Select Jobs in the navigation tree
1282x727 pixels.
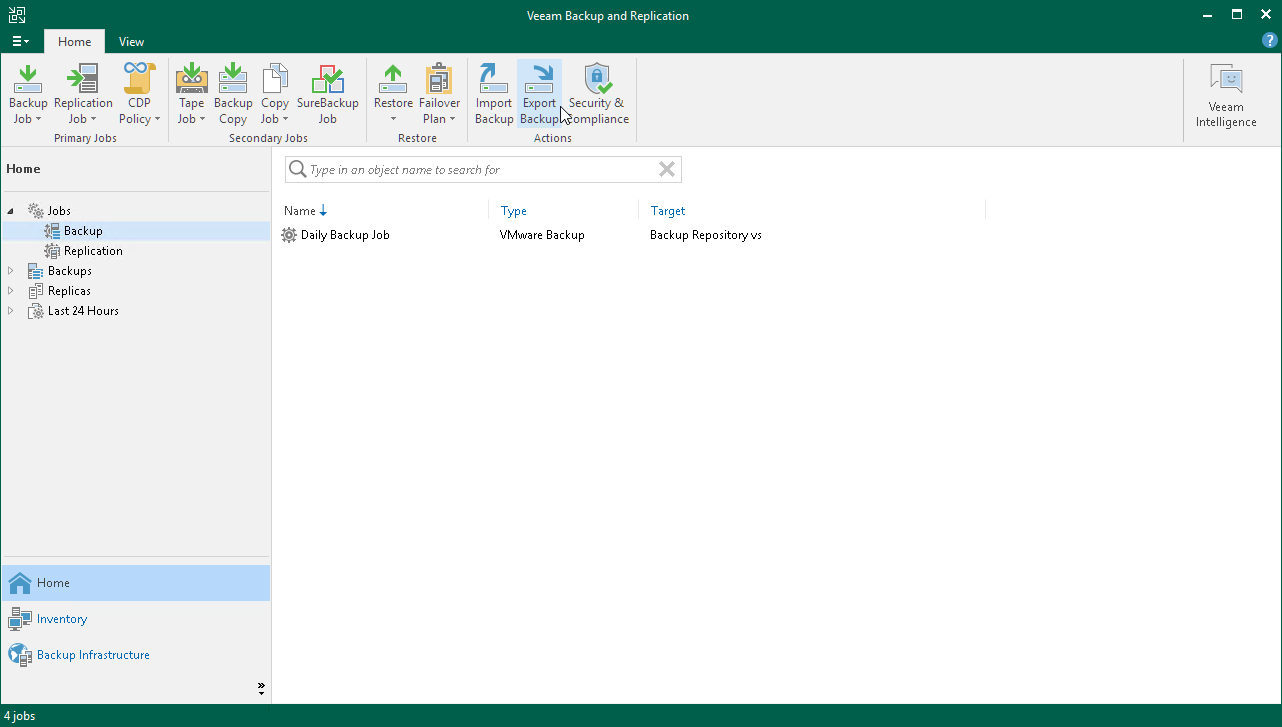pos(59,211)
